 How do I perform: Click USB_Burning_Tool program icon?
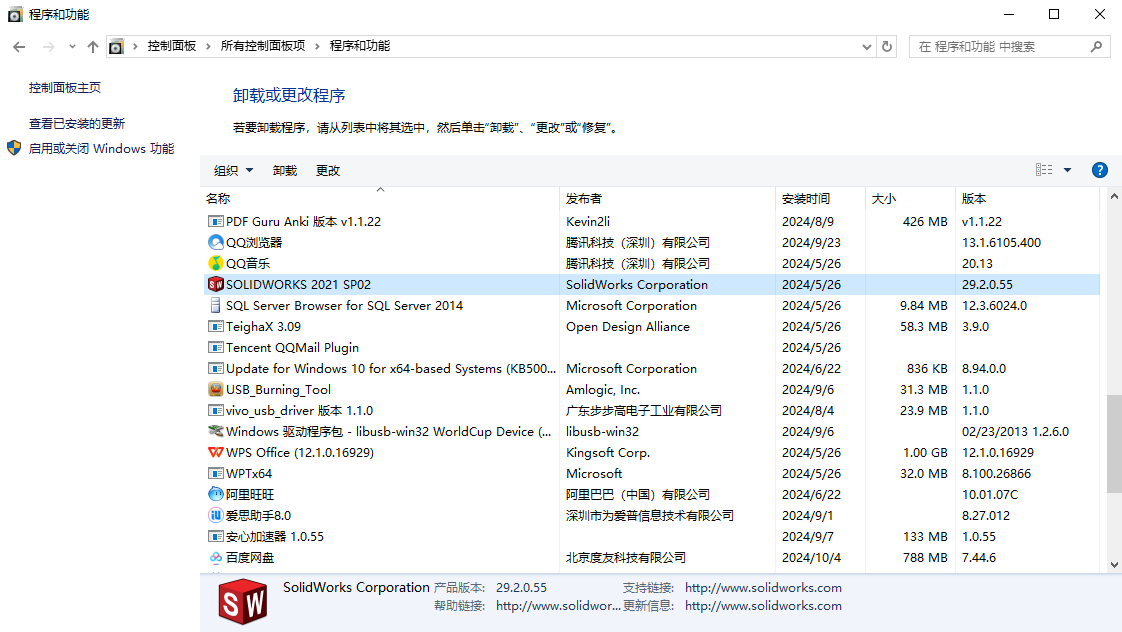215,389
